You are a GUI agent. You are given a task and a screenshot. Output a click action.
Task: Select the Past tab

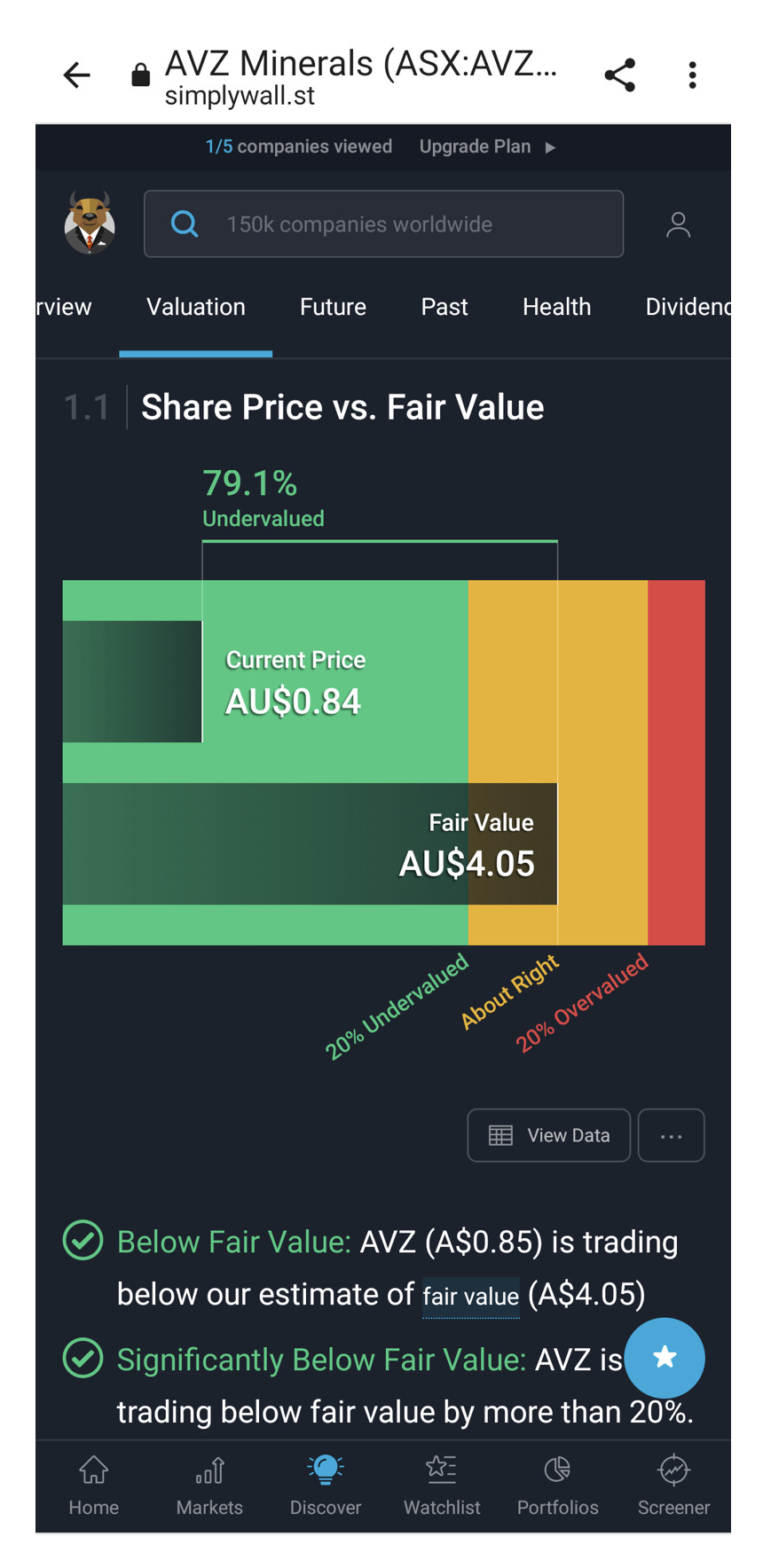point(444,307)
